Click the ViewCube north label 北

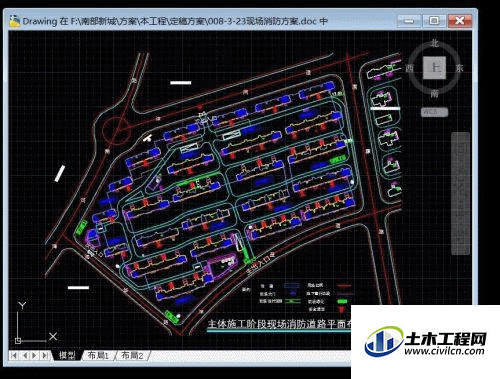[434, 43]
